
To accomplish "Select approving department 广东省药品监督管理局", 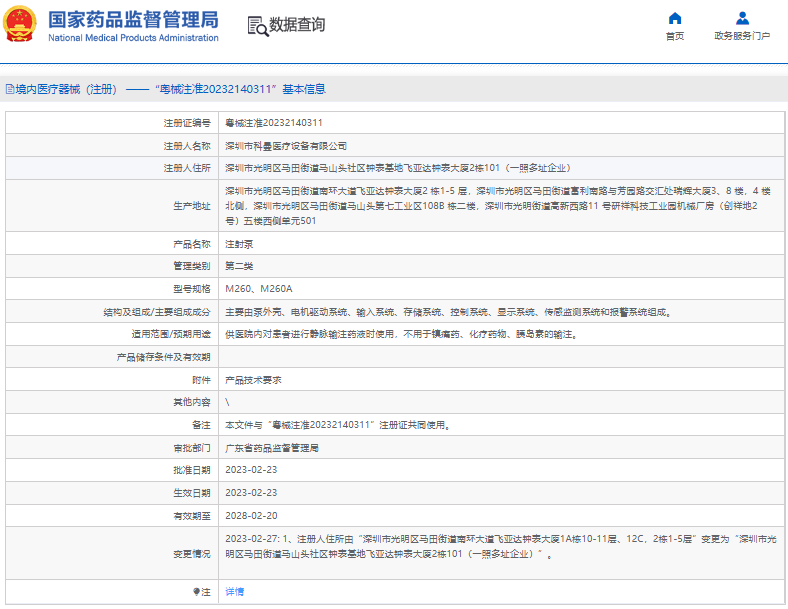I will pos(272,448).
